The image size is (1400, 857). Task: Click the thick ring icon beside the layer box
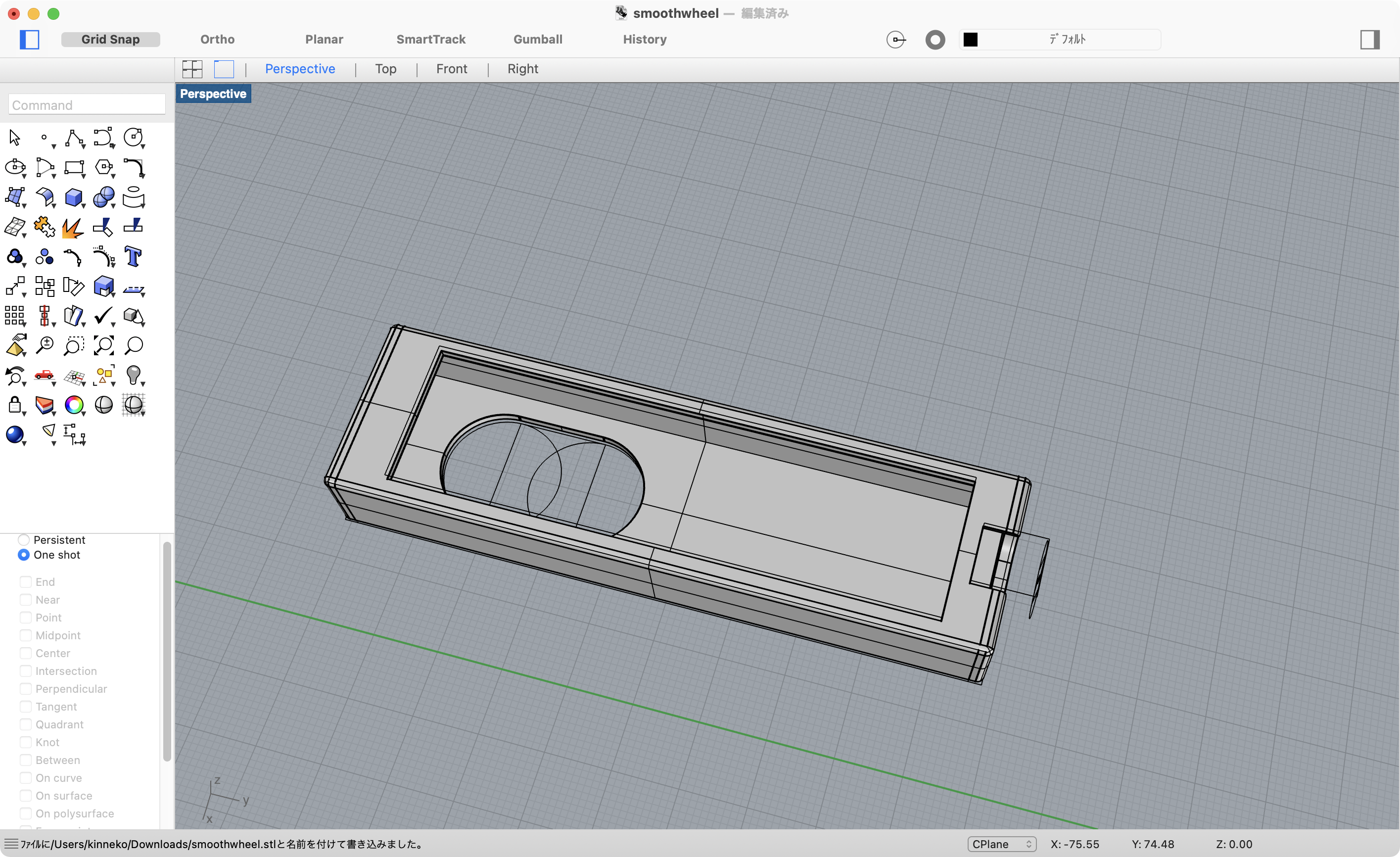pyautogui.click(x=935, y=39)
